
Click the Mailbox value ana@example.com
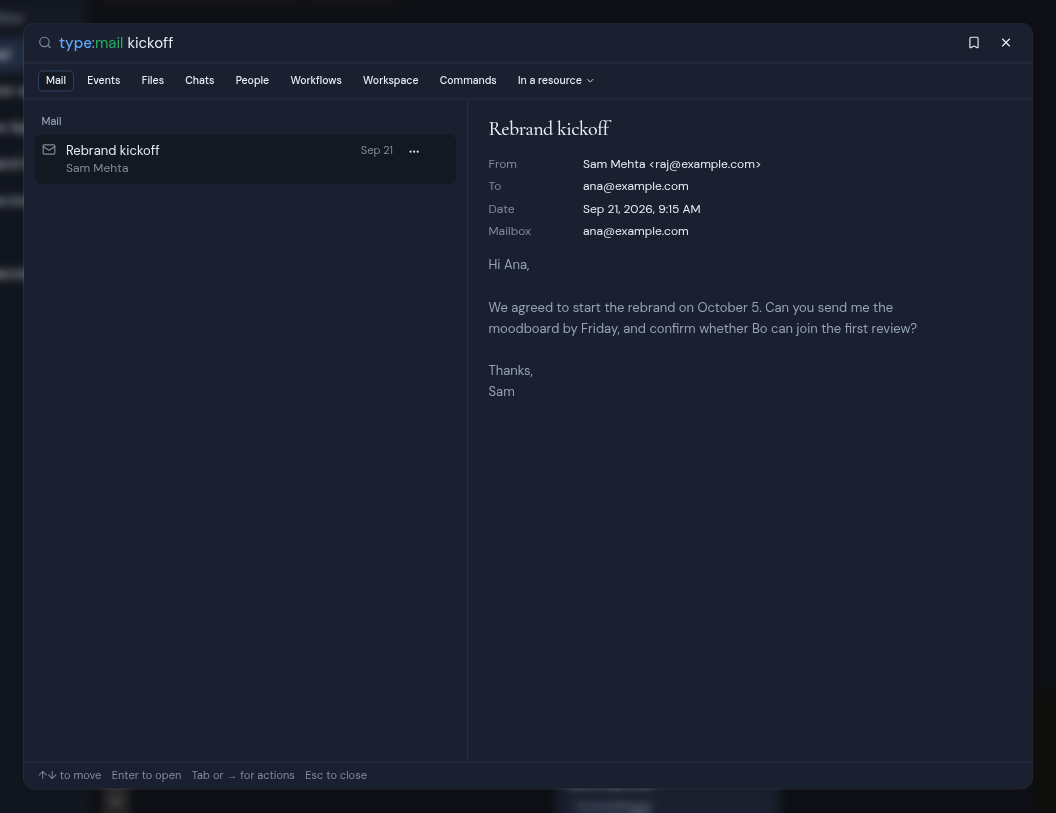tap(636, 231)
